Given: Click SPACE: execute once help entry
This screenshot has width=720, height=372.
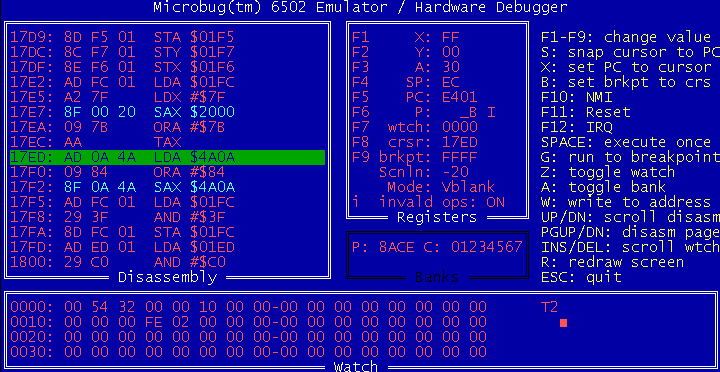Looking at the screenshot, I should coord(626,142).
